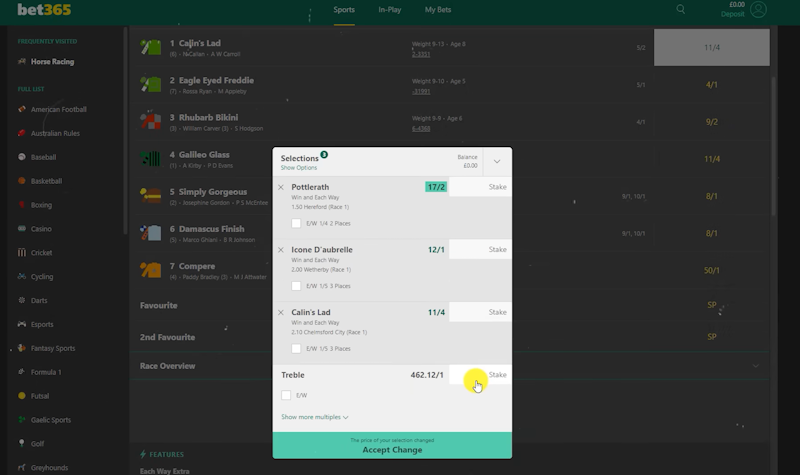Image resolution: width=800 pixels, height=475 pixels.
Task: Click Rhubarb Bikini jockey silks icon
Action: coord(151,121)
